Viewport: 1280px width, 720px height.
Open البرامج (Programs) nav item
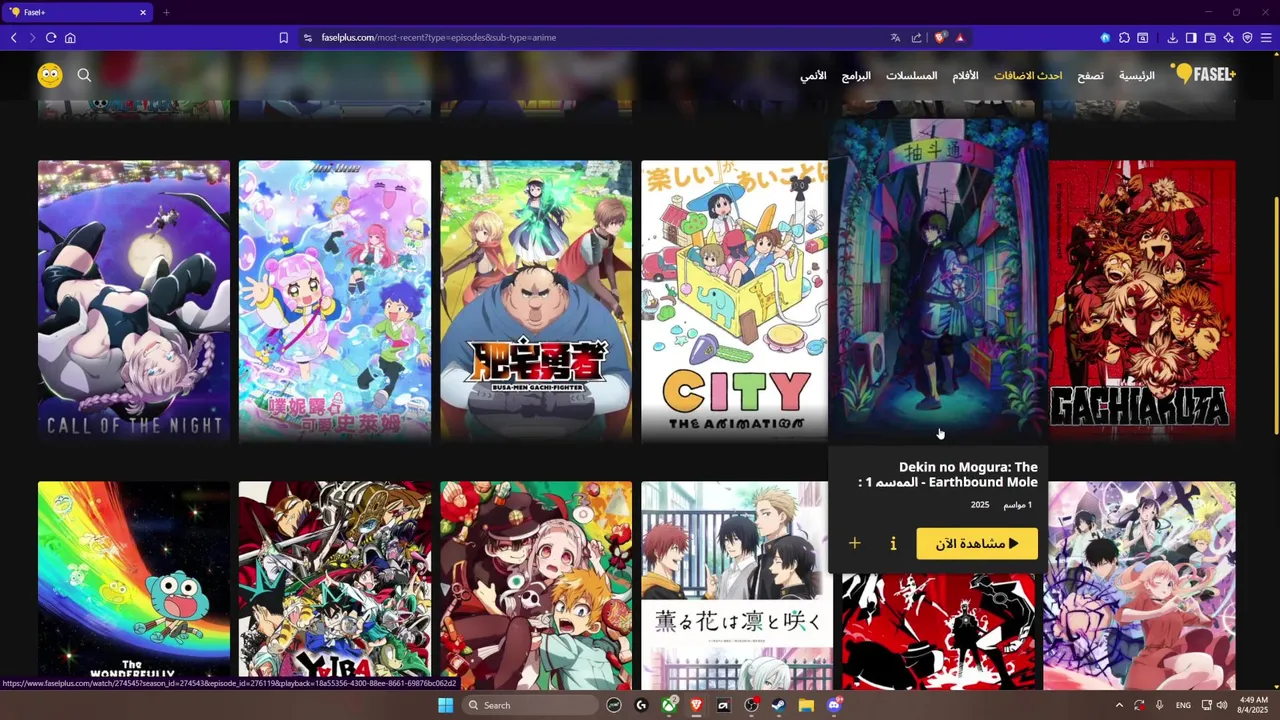(x=856, y=76)
